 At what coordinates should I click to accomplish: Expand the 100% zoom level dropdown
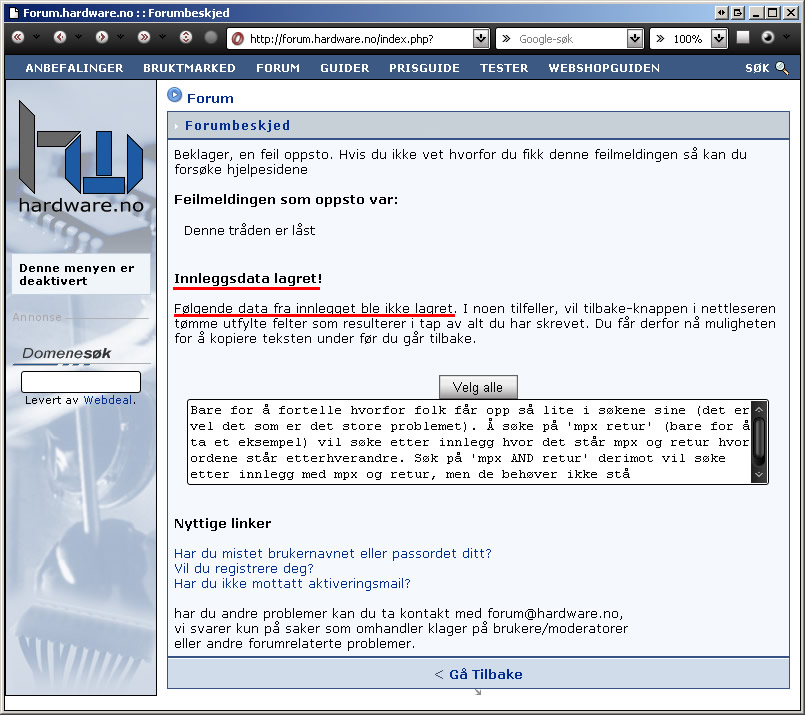tap(719, 38)
